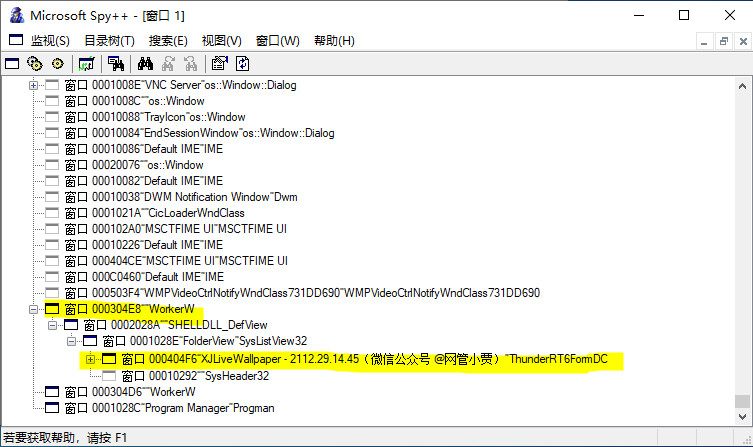Click the Find Window toolbar icon
The height and width of the screenshot is (447, 753).
116,63
